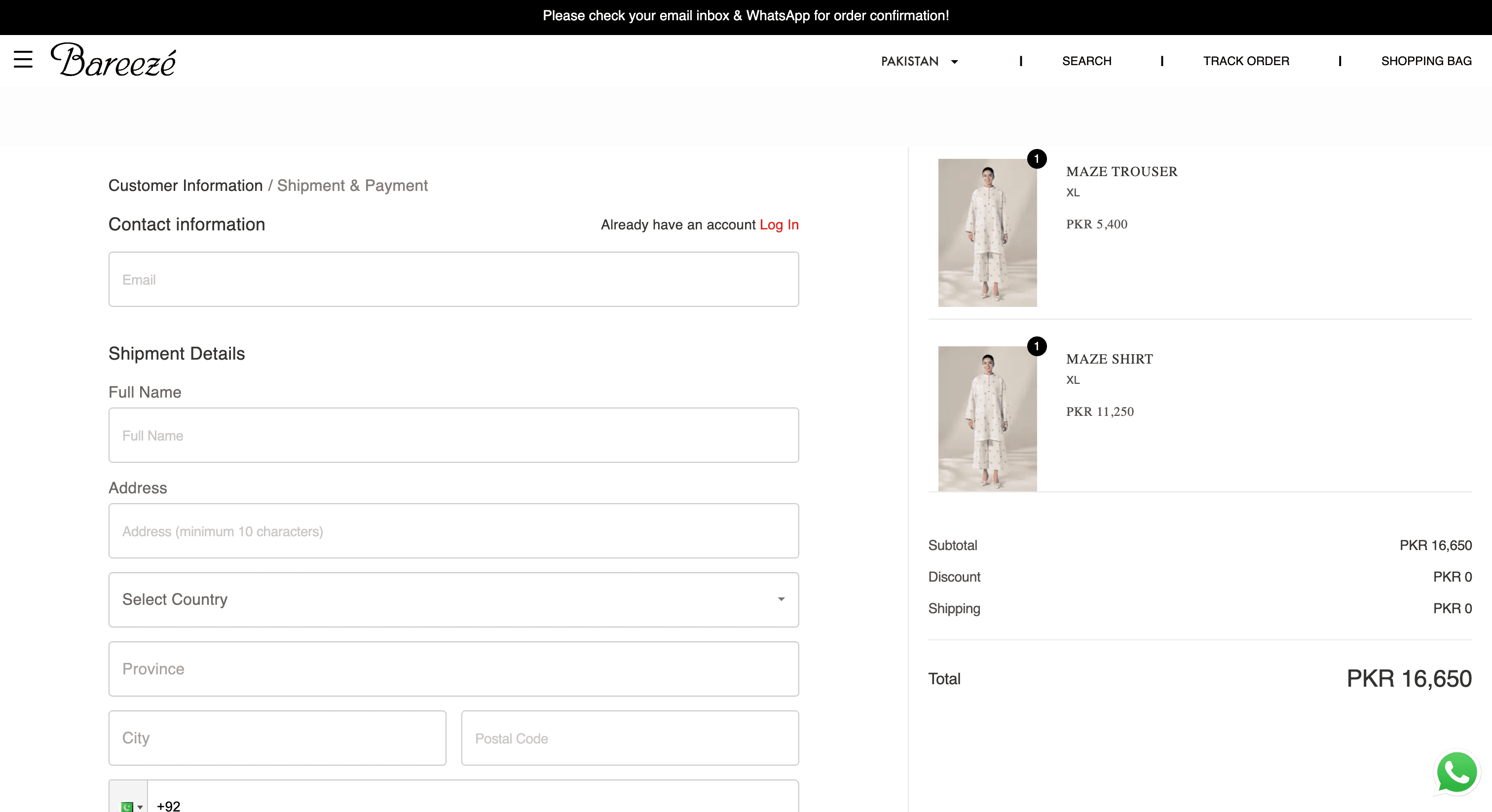Screen dimensions: 1492x812
Task: Click the MAZE SHIRT product name
Action: pos(1109,359)
